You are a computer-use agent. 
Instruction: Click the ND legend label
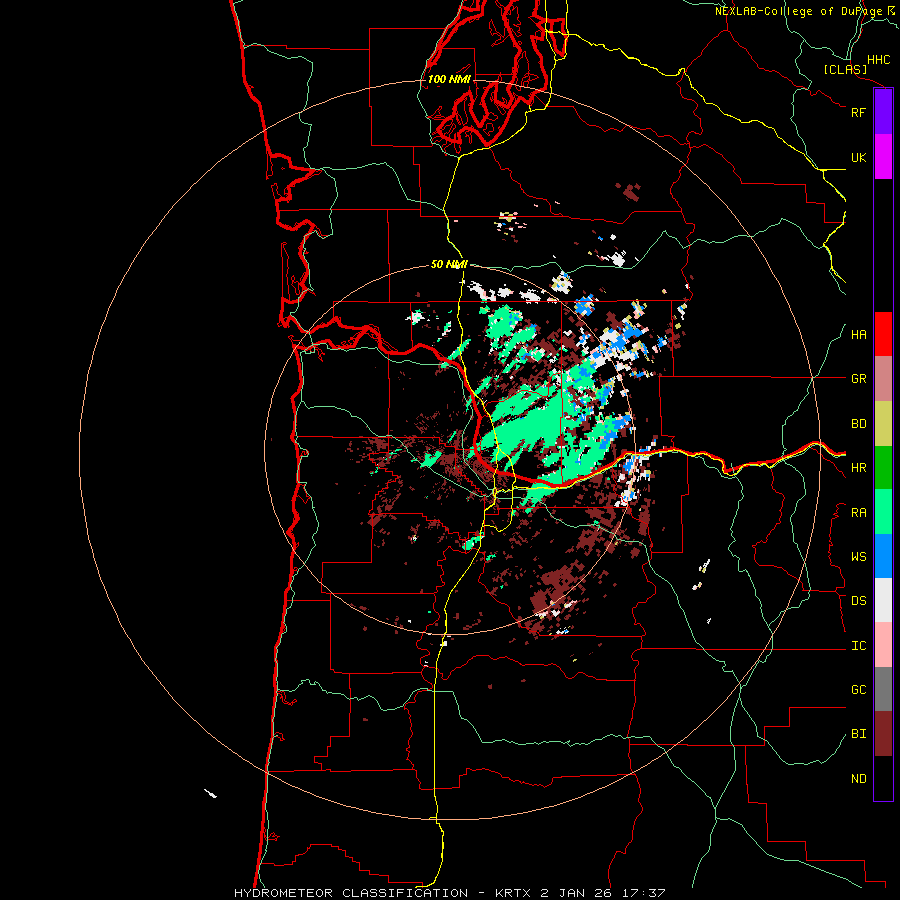coord(858,779)
